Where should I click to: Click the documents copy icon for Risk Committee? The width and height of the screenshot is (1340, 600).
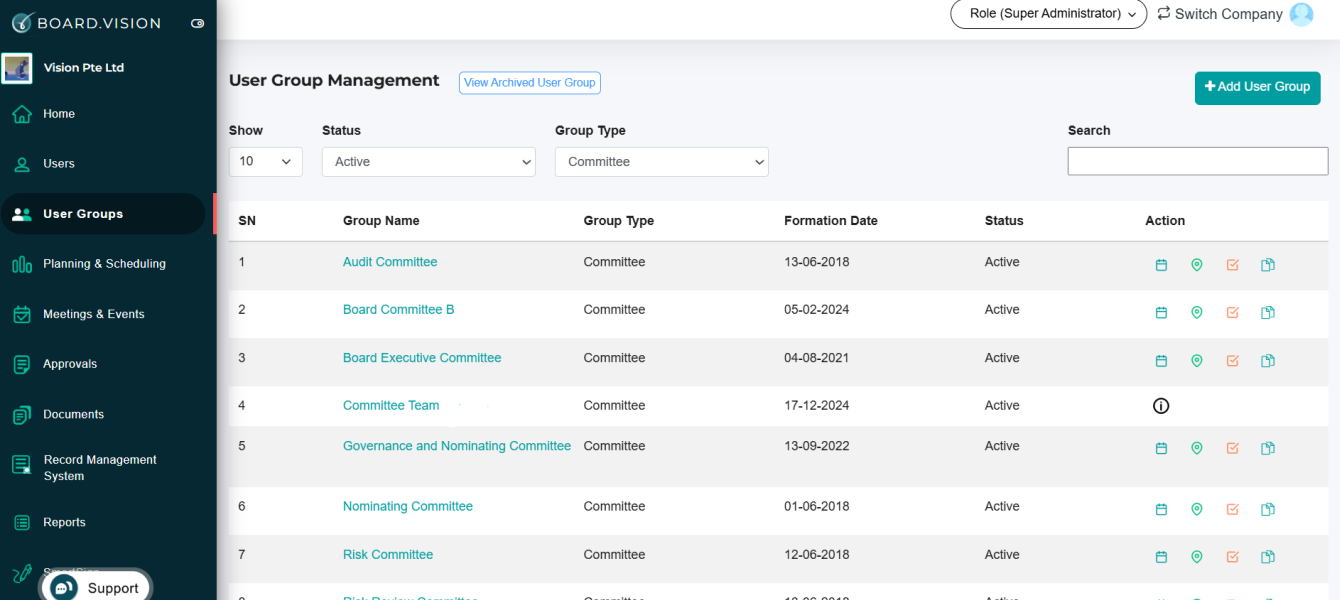pos(1268,557)
